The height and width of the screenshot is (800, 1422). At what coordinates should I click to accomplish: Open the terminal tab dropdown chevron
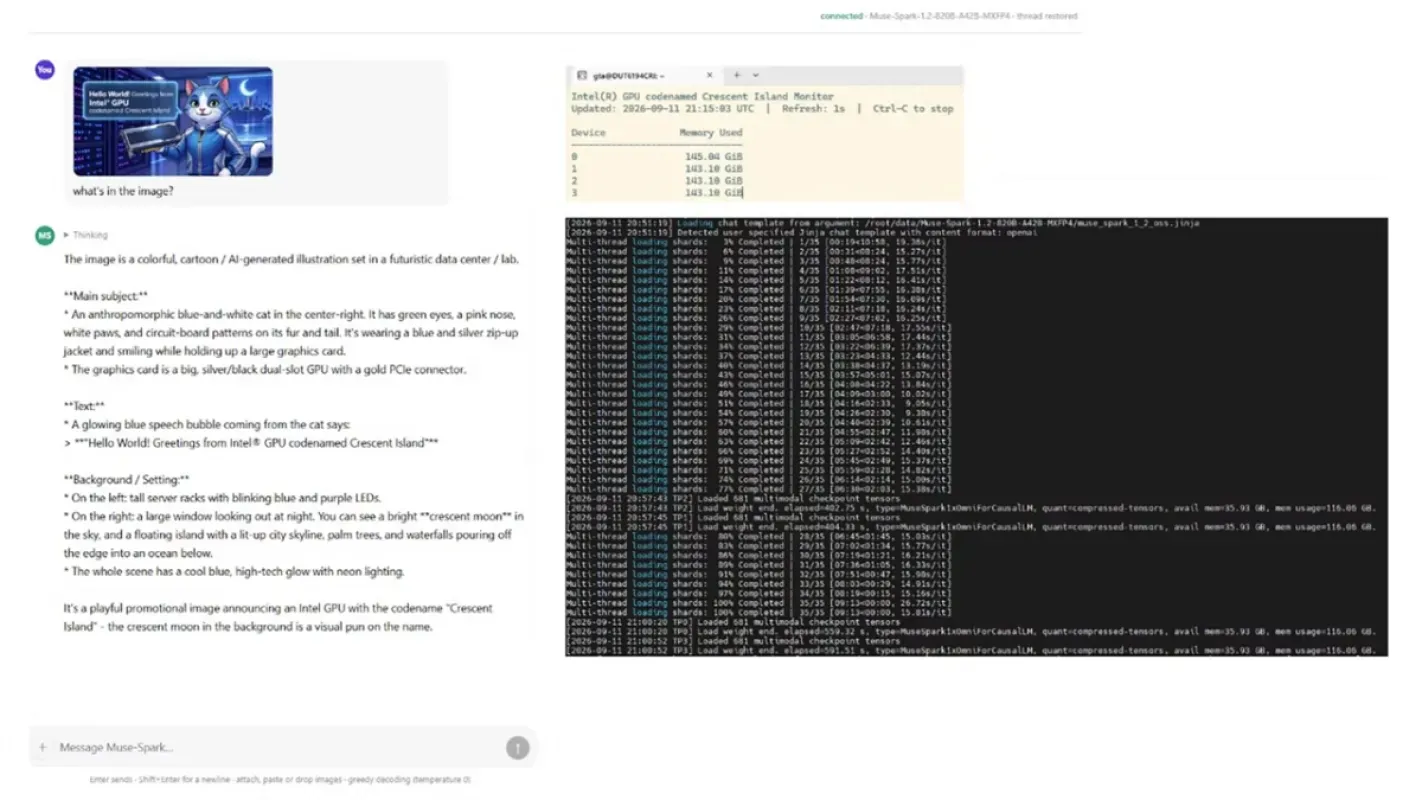pos(756,75)
